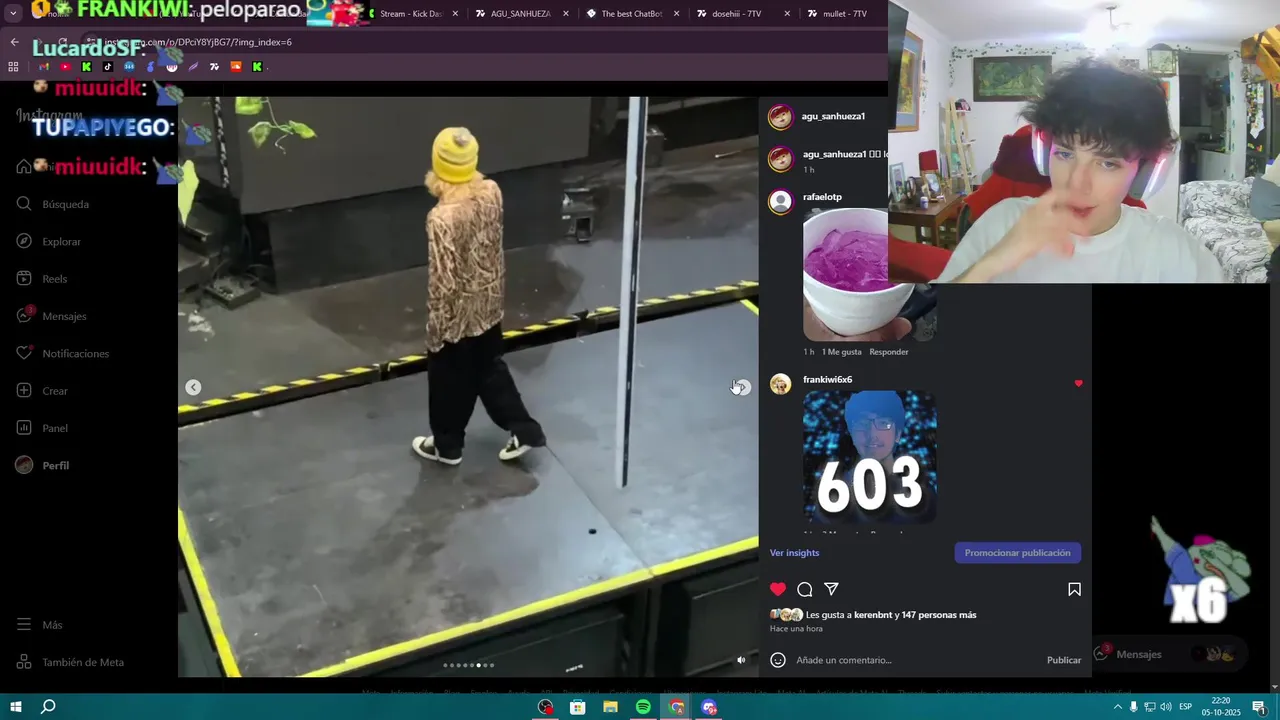Click Publicar to post the comment
Viewport: 1280px width, 720px height.
(1064, 660)
